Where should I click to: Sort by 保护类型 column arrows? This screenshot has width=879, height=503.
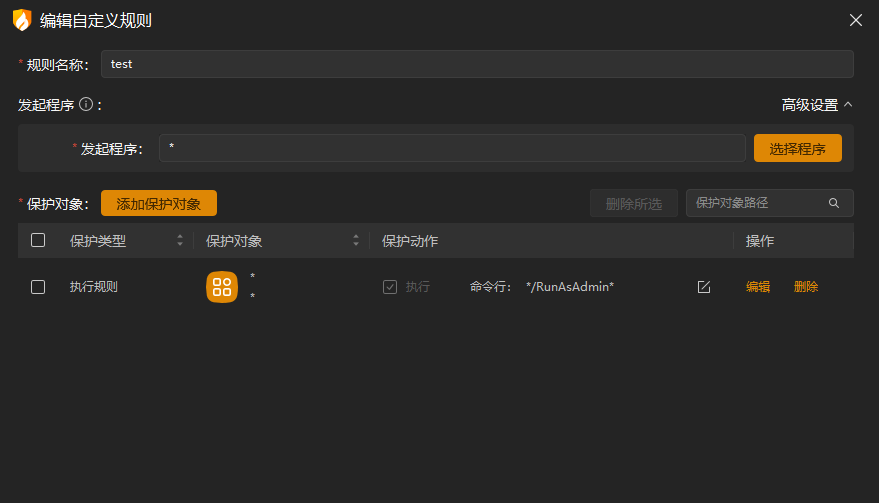point(180,241)
